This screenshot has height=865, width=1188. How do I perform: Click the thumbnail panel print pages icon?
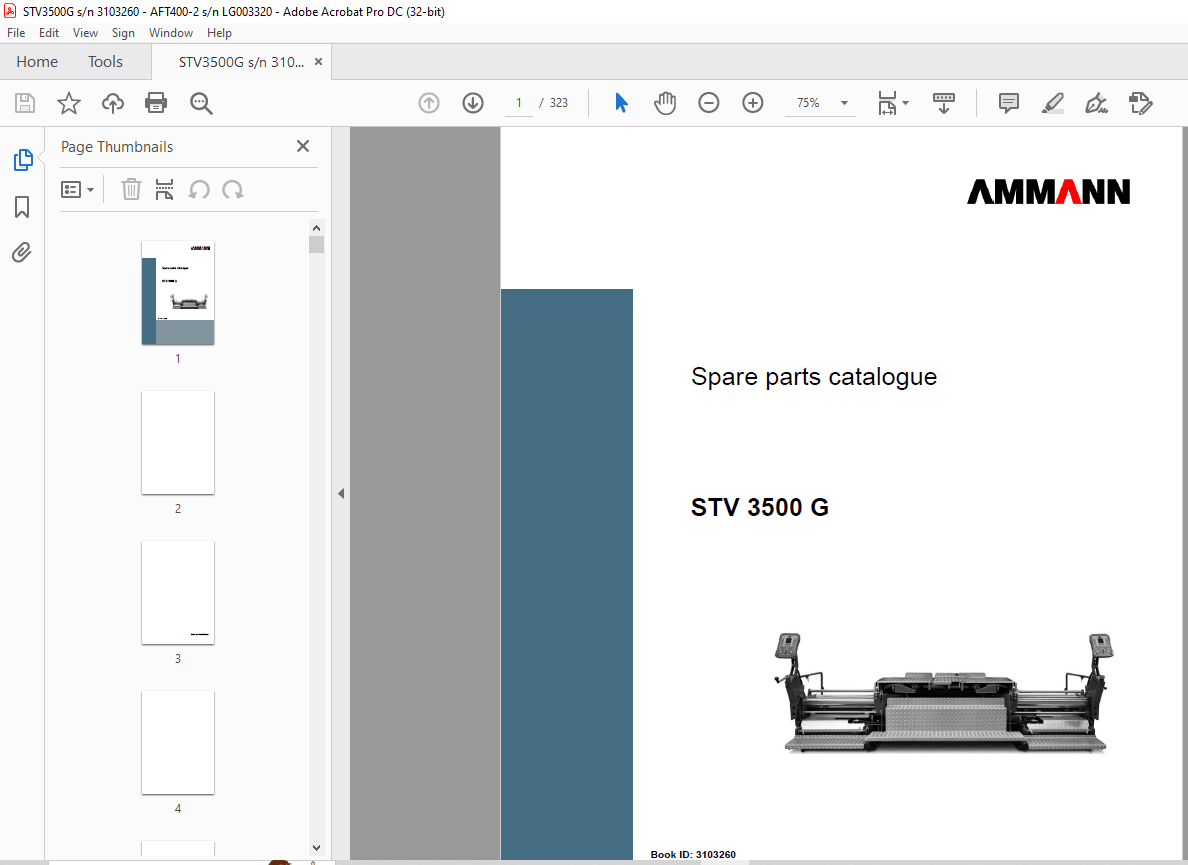click(x=164, y=189)
